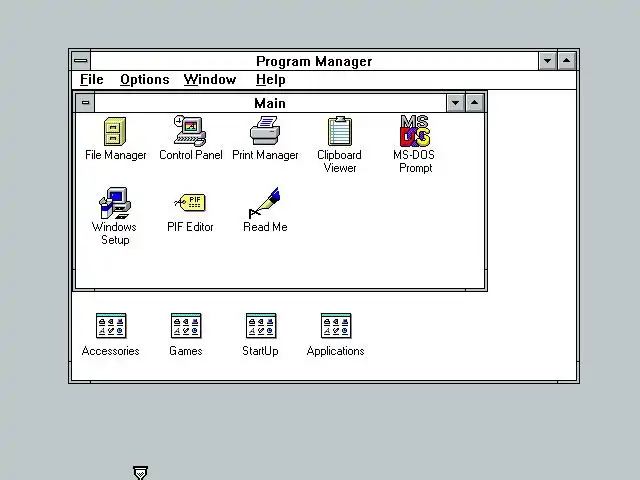Screen dimensions: 640x480
Task: Click the "StartUp" group label
Action: click(x=260, y=351)
